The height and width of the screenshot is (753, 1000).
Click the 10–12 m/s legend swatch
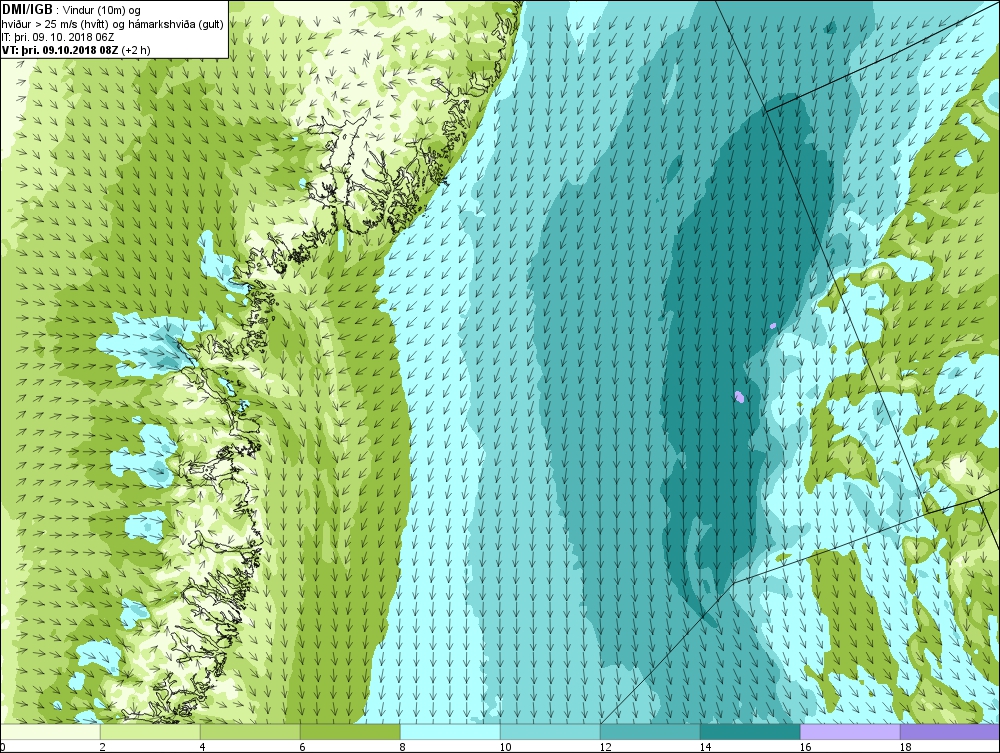click(x=550, y=732)
